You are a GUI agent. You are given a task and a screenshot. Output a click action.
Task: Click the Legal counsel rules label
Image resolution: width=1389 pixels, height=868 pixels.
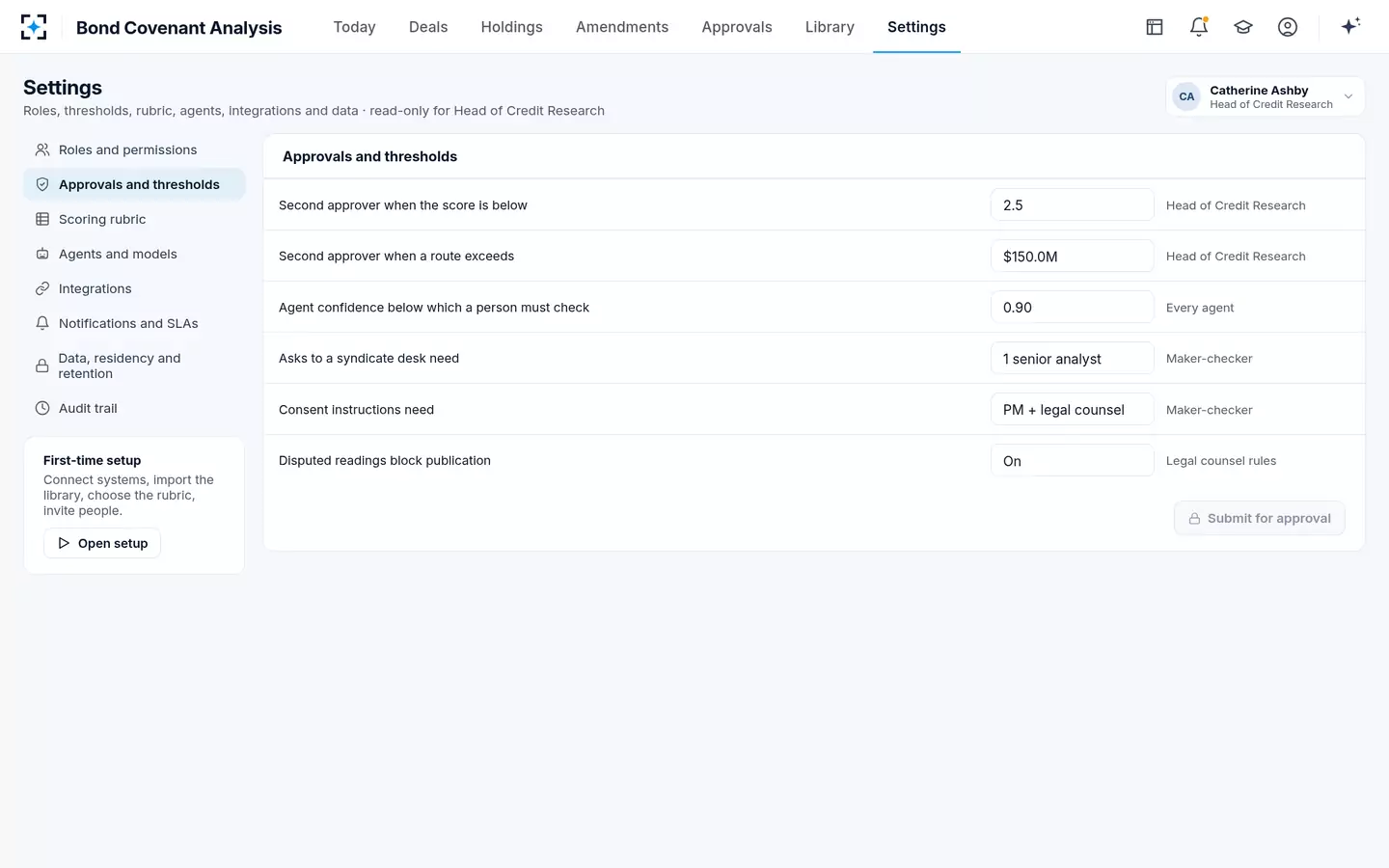[x=1221, y=461]
